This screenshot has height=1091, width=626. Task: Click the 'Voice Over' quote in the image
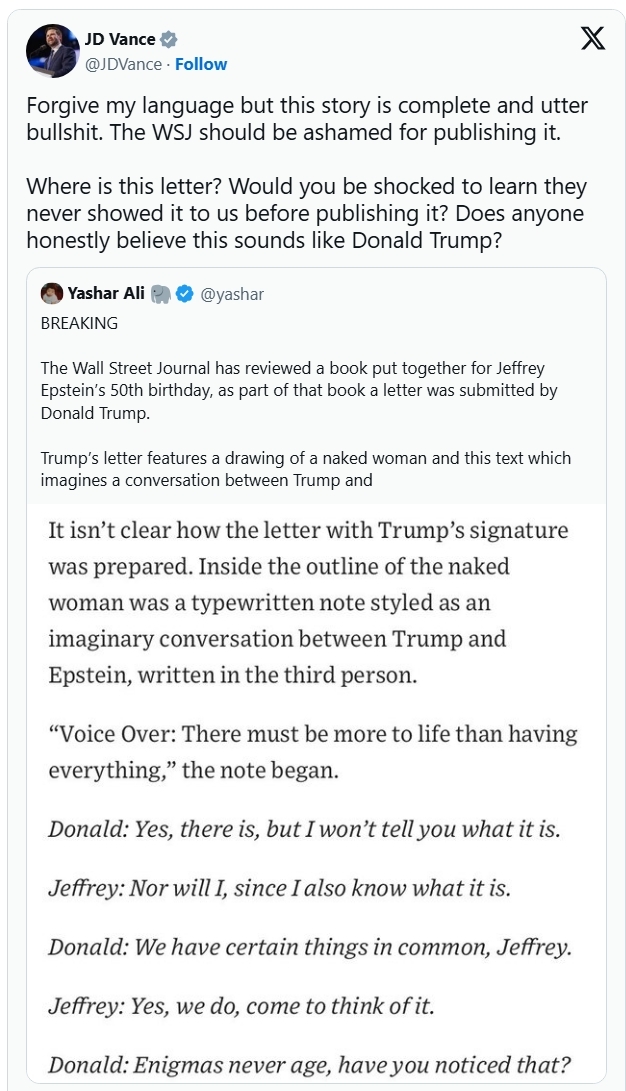(x=313, y=752)
